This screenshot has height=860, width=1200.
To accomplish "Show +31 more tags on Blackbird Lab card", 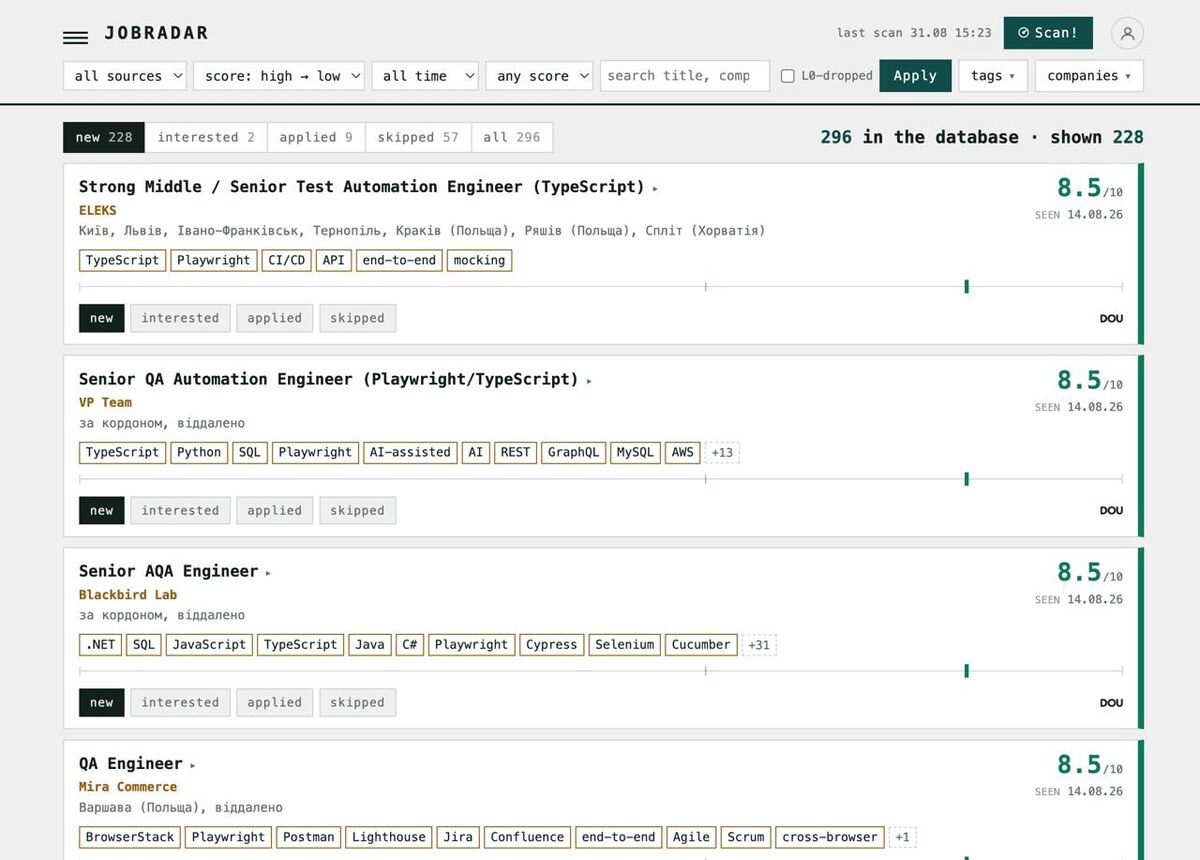I will coord(759,645).
